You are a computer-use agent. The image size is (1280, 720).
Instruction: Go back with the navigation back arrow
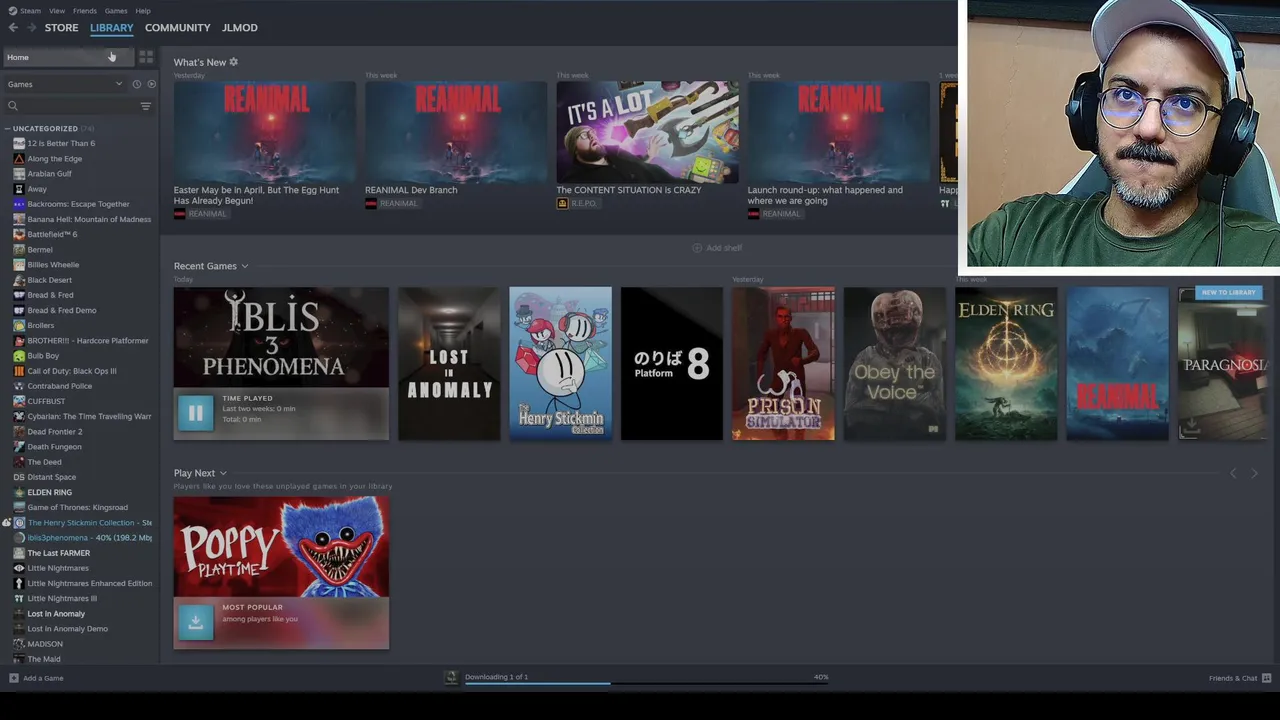pos(13,28)
